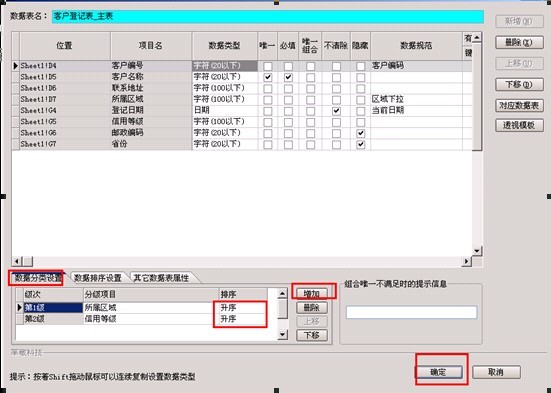Toggle 隐藏 checkbox for 省份 row
551x393 pixels.
[x=361, y=144]
